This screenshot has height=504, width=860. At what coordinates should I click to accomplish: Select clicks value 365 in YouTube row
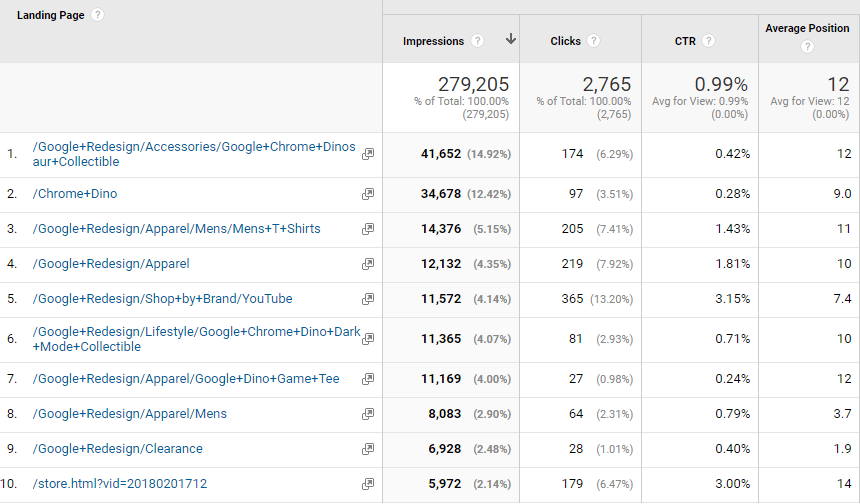point(572,299)
